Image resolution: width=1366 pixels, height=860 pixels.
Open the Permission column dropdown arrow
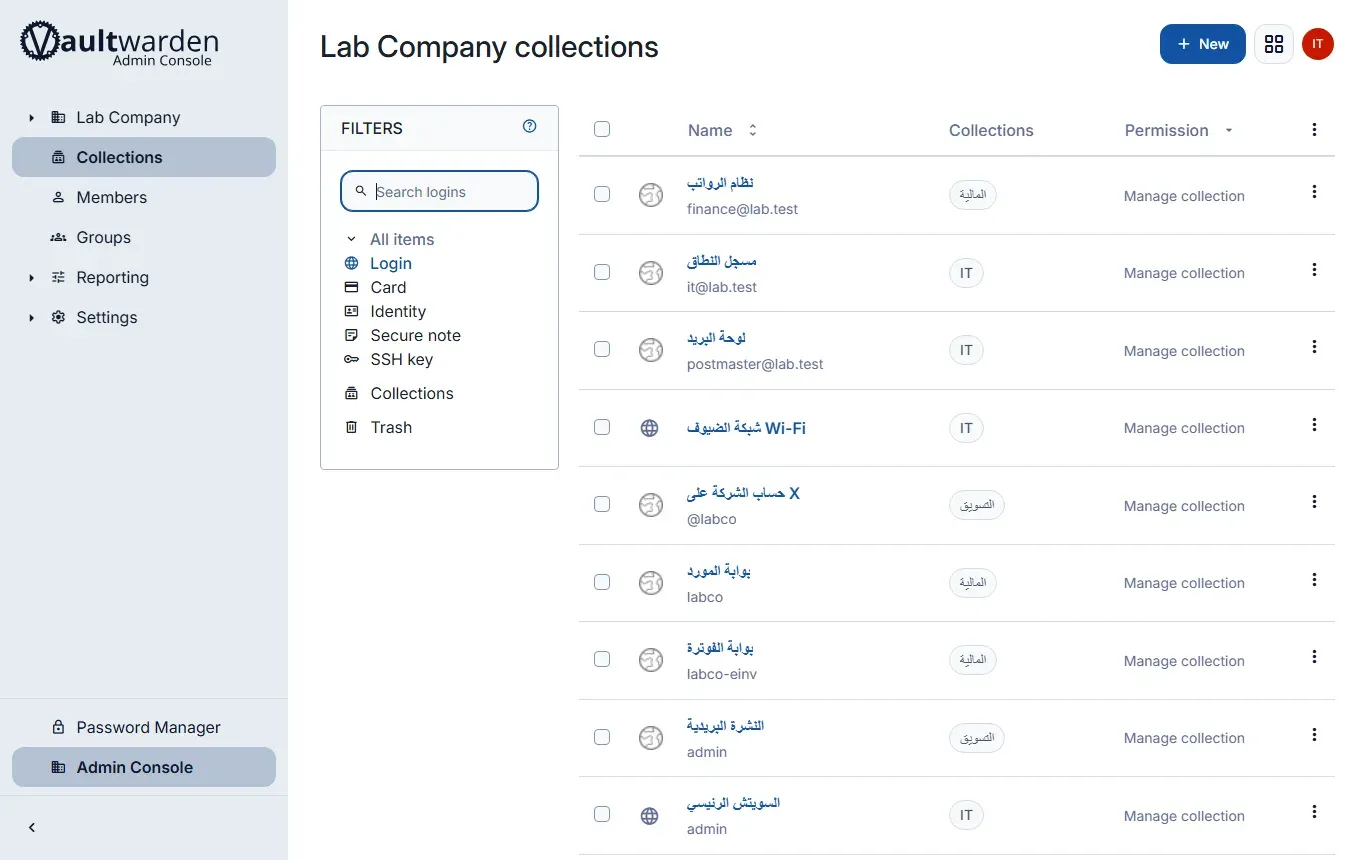(1229, 130)
